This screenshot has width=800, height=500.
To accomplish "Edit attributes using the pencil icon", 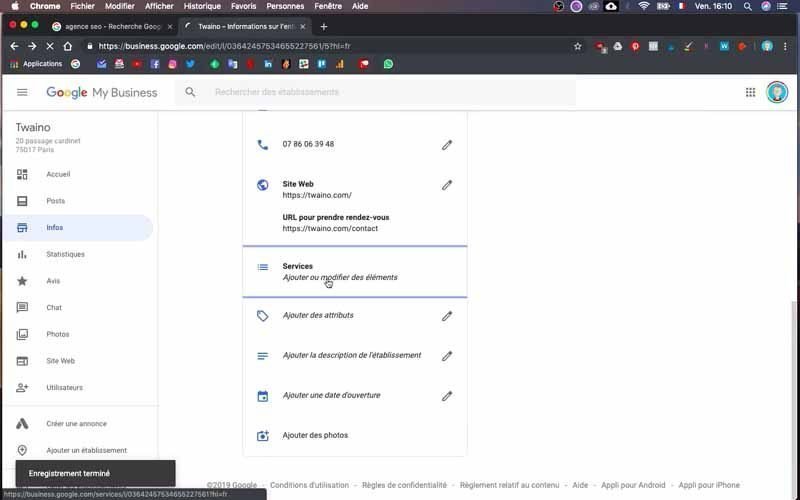I will coord(446,316).
